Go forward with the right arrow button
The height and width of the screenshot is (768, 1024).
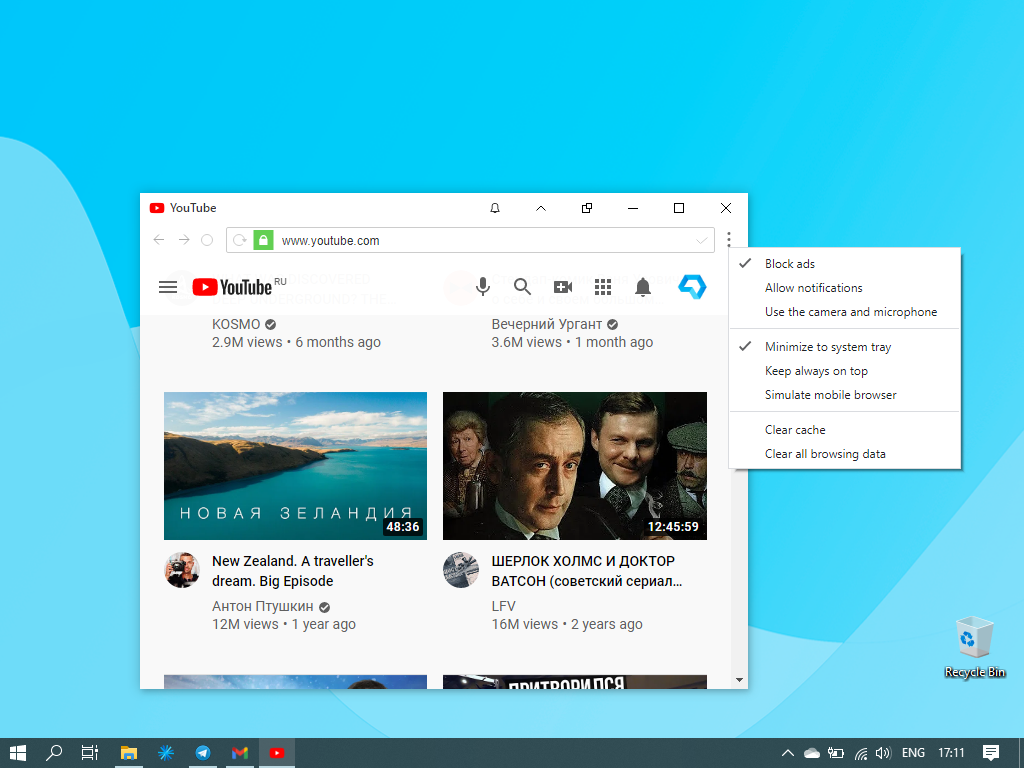tap(184, 240)
